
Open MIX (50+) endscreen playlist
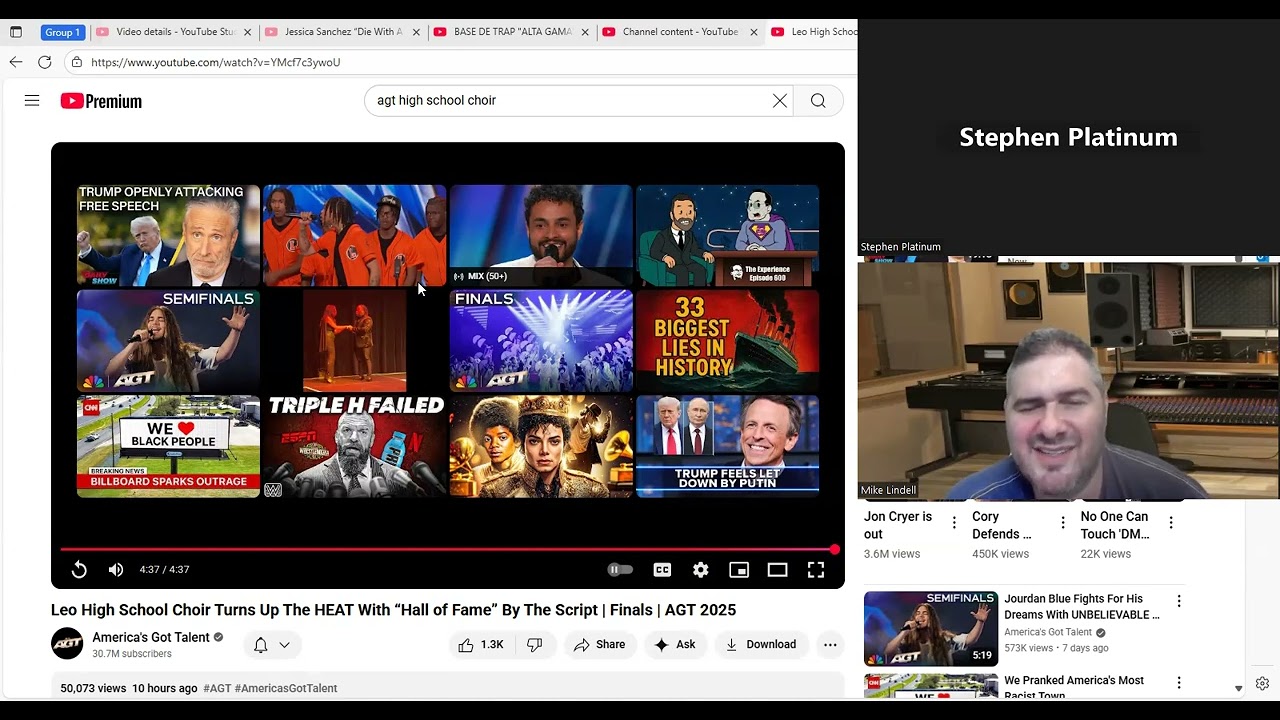pyautogui.click(x=541, y=235)
